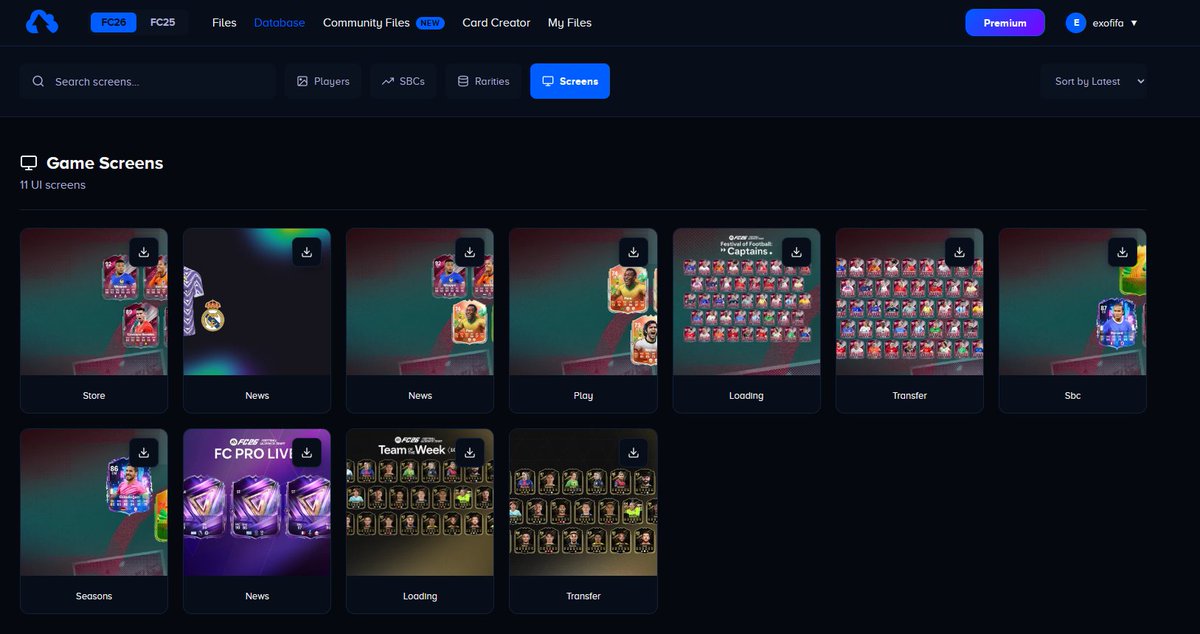Click the Play card label
Screen dimensions: 1200x634
coord(583,396)
